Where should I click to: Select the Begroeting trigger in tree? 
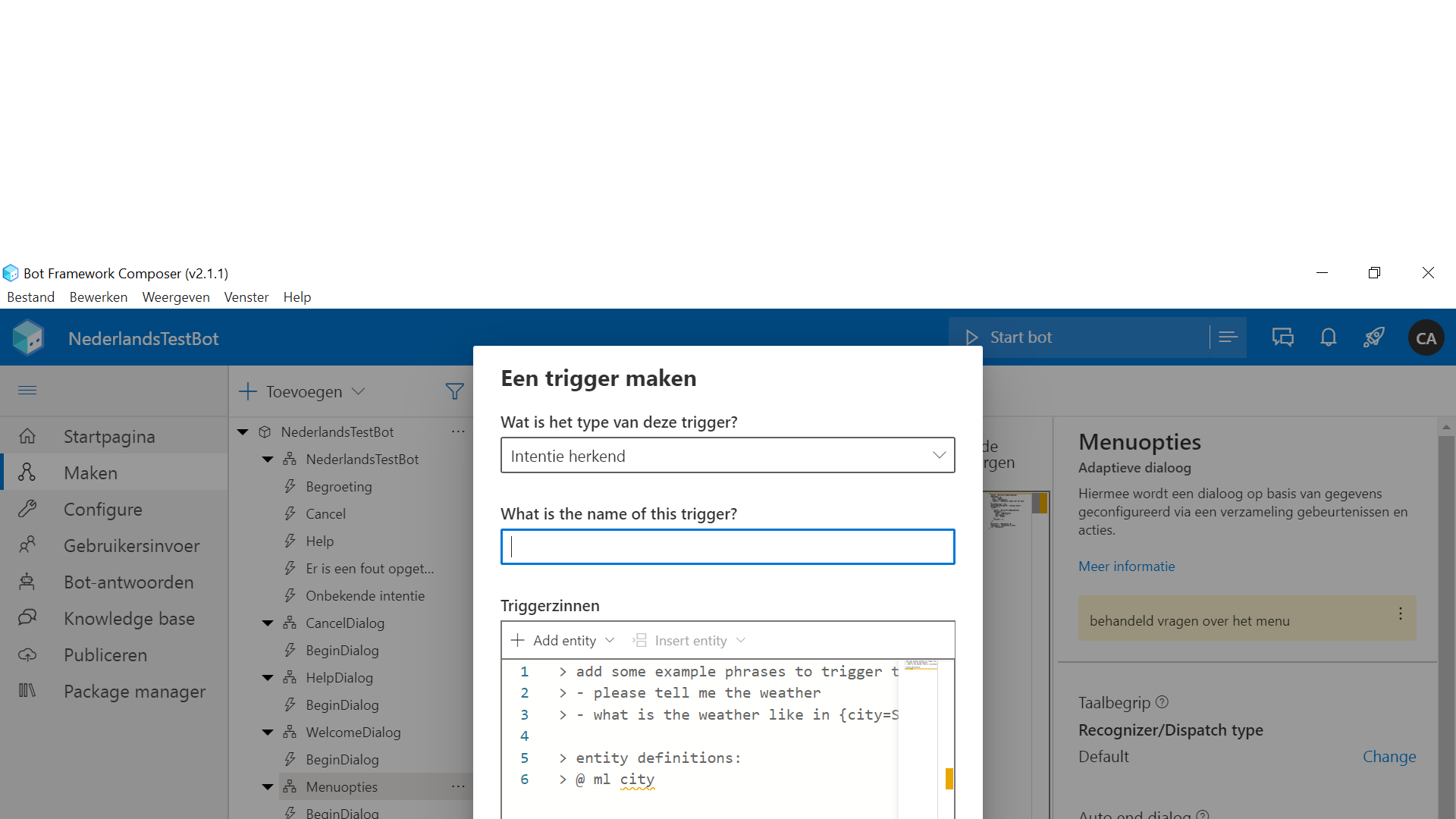(x=338, y=487)
